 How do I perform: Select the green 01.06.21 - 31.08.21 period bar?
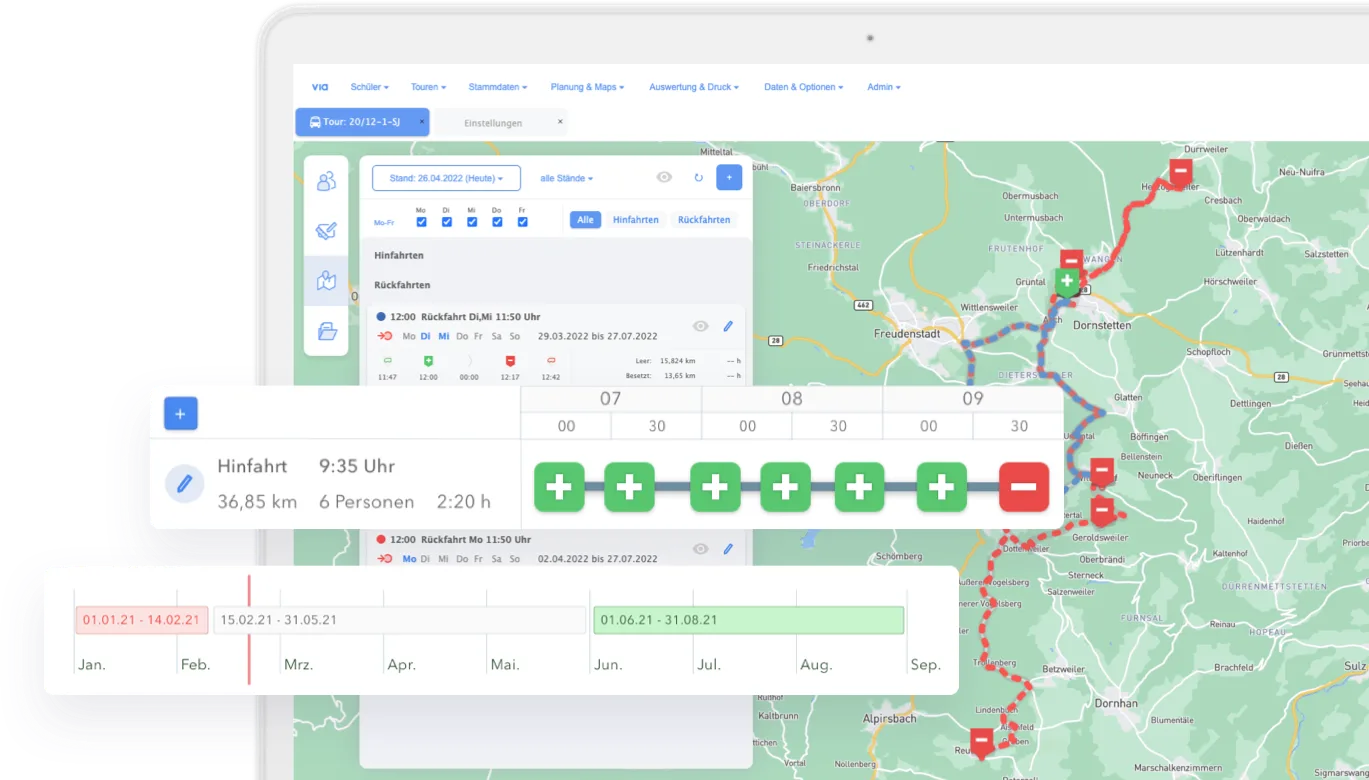coord(748,620)
